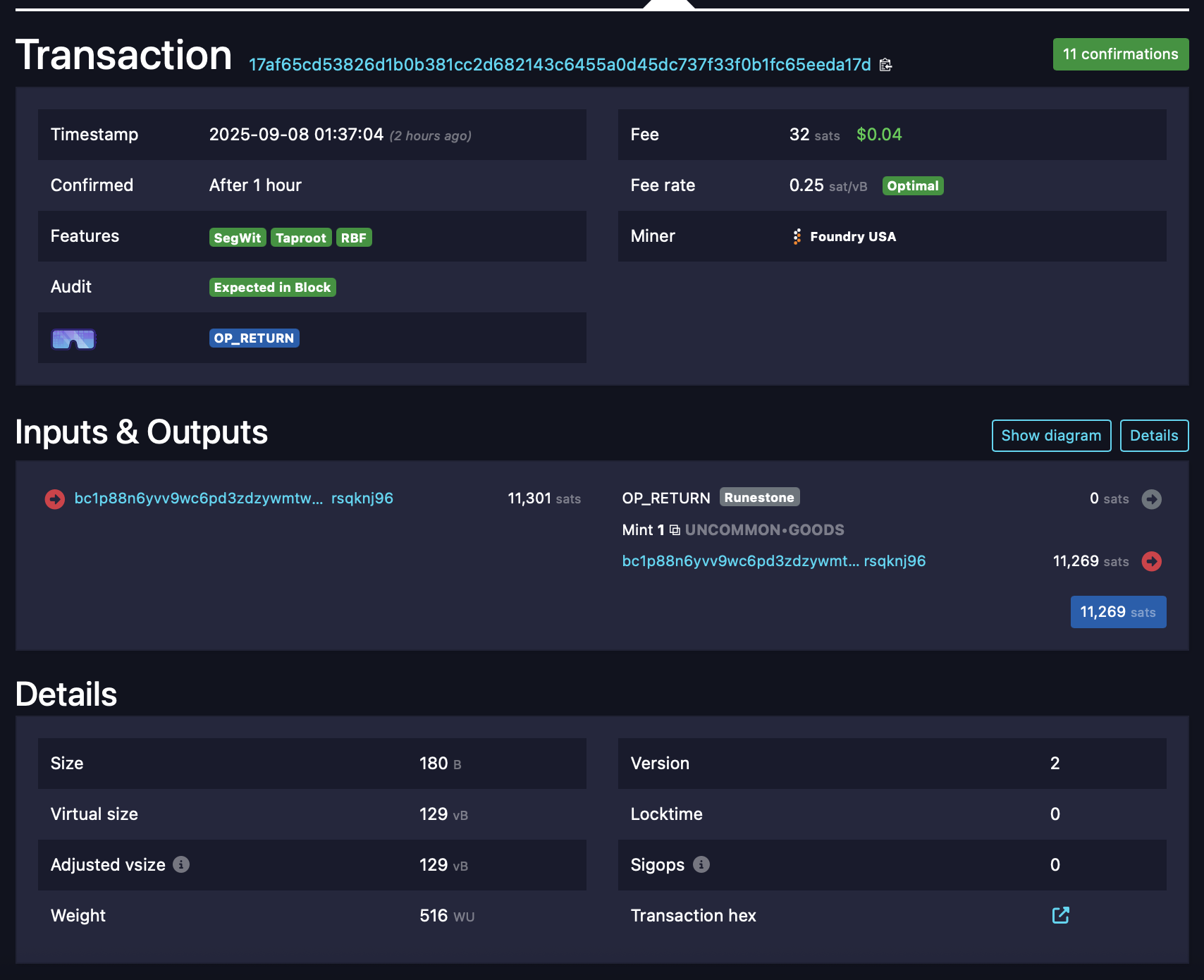This screenshot has width=1204, height=980.
Task: Click the Optimal fee rate badge
Action: click(913, 186)
